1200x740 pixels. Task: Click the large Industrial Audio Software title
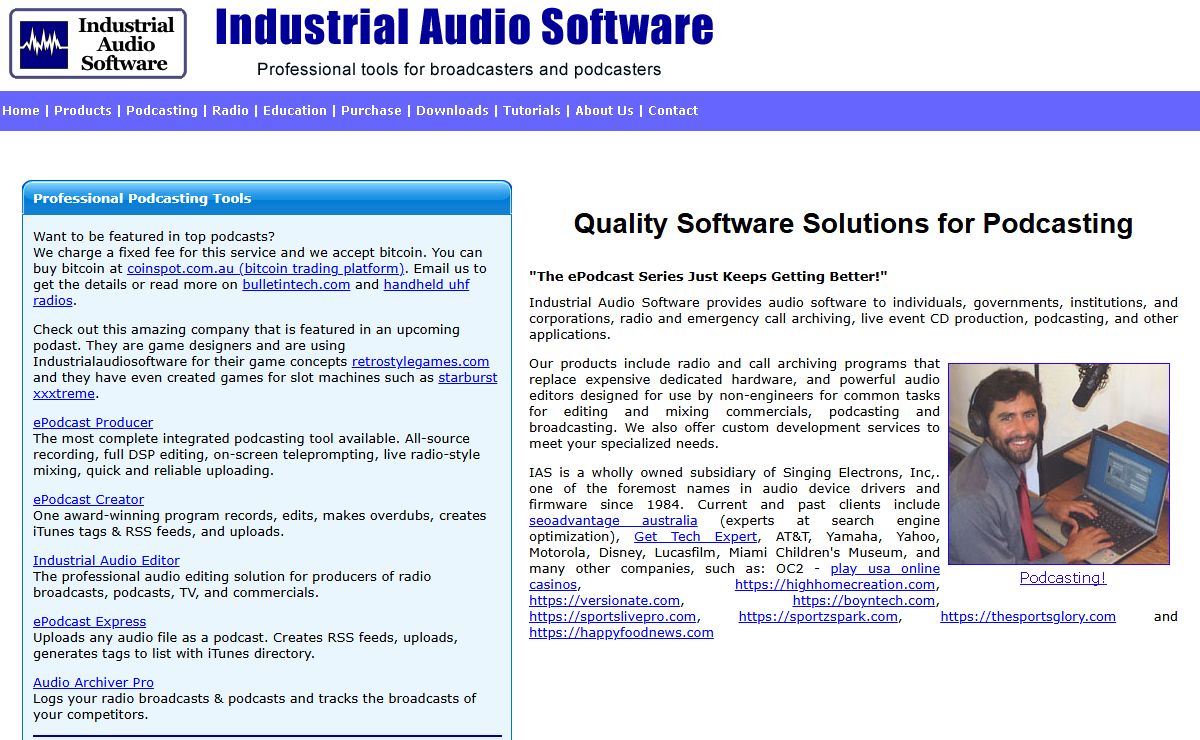(464, 27)
